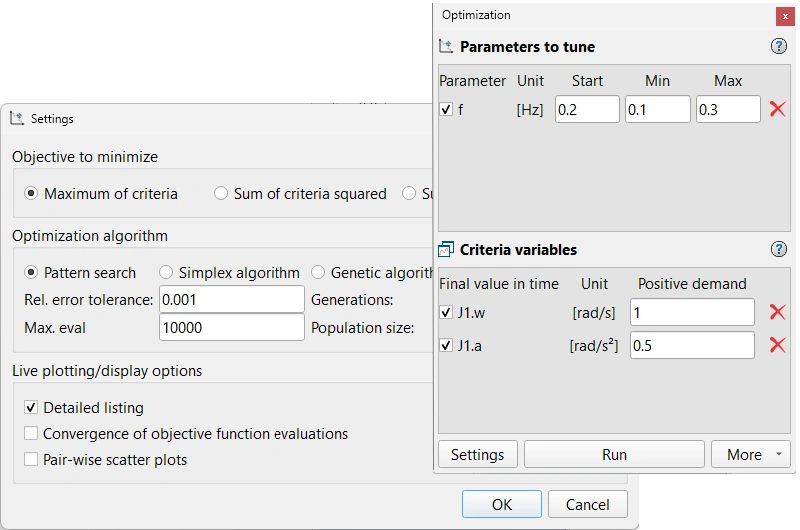Choose the Simplex algorithm option
Screen dimensions: 800x530
[x=166, y=273]
